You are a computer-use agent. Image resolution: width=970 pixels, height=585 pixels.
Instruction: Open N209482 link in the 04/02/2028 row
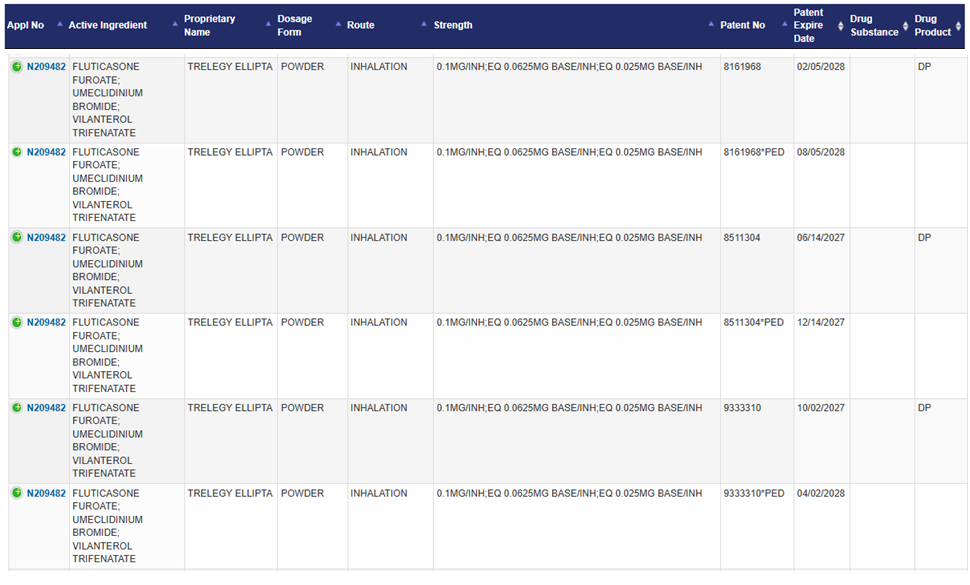point(46,493)
